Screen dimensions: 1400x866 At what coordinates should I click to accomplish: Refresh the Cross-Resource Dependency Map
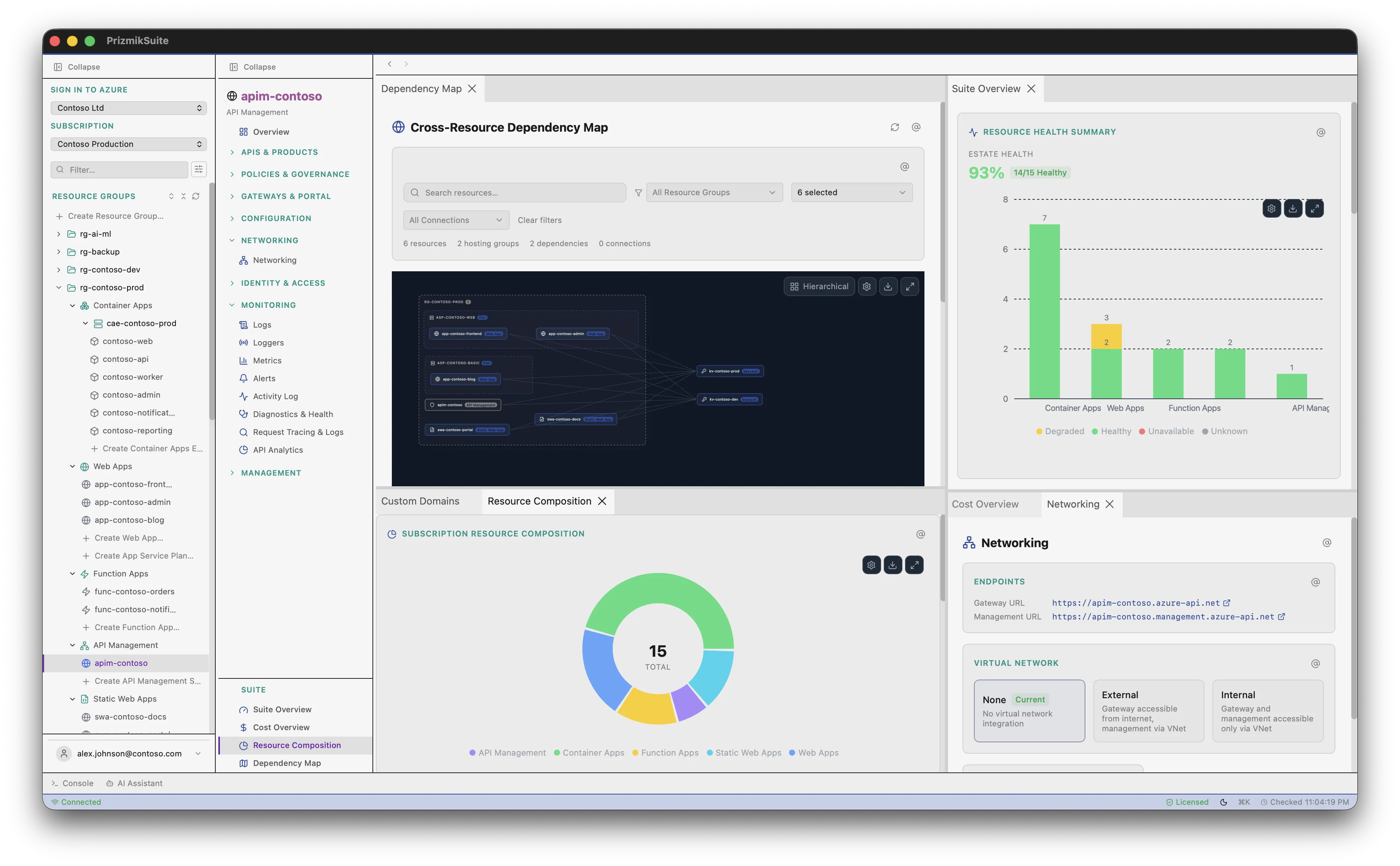(x=895, y=127)
